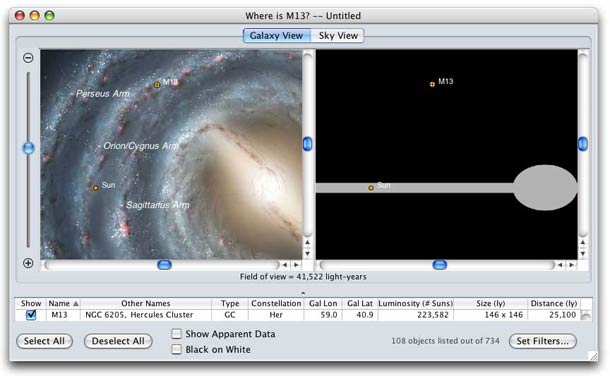Click left arrow under the galaxy map
This screenshot has width=610, height=376.
(285, 265)
